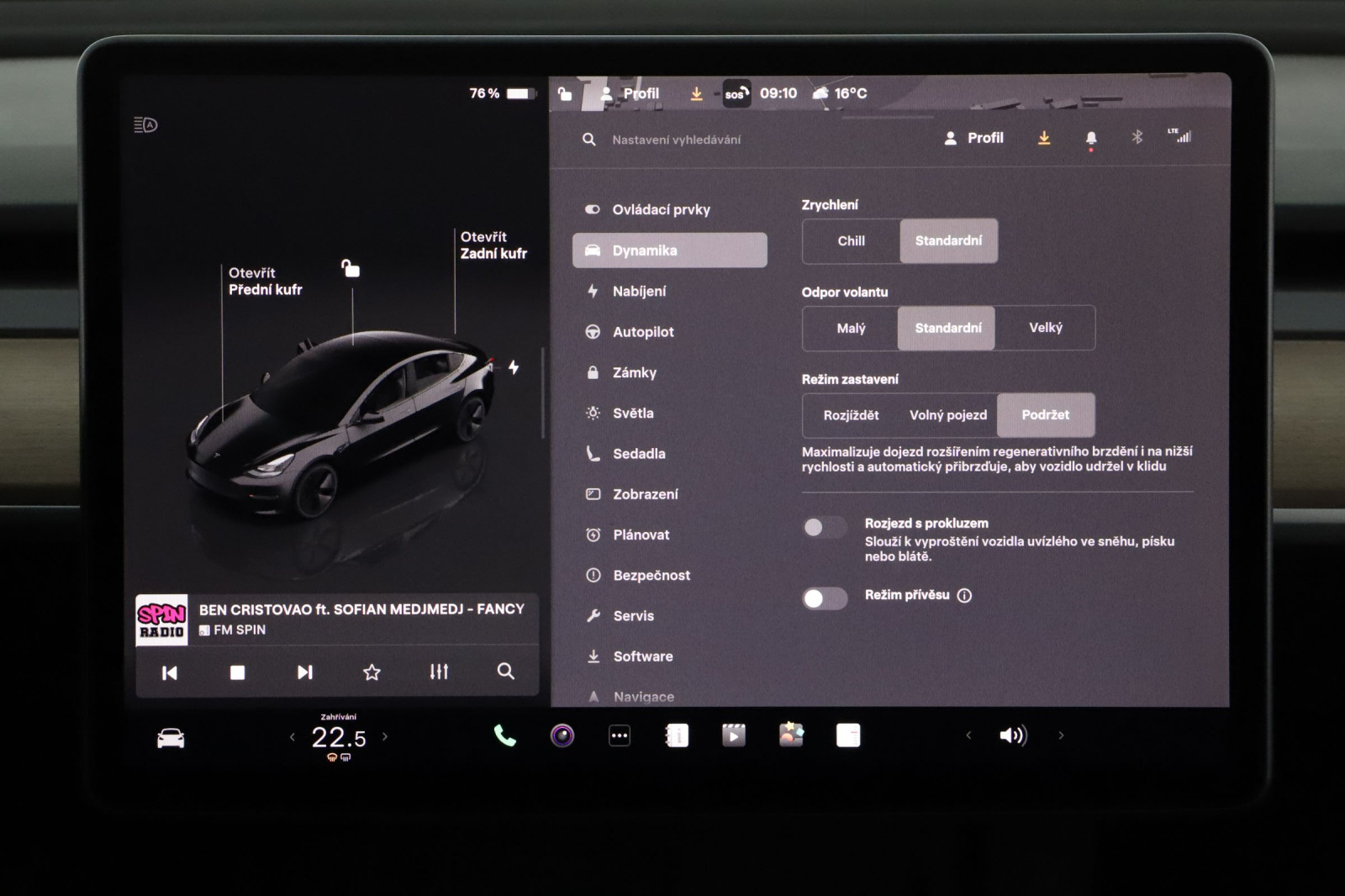Raise volume with right chevron

pyautogui.click(x=1061, y=735)
